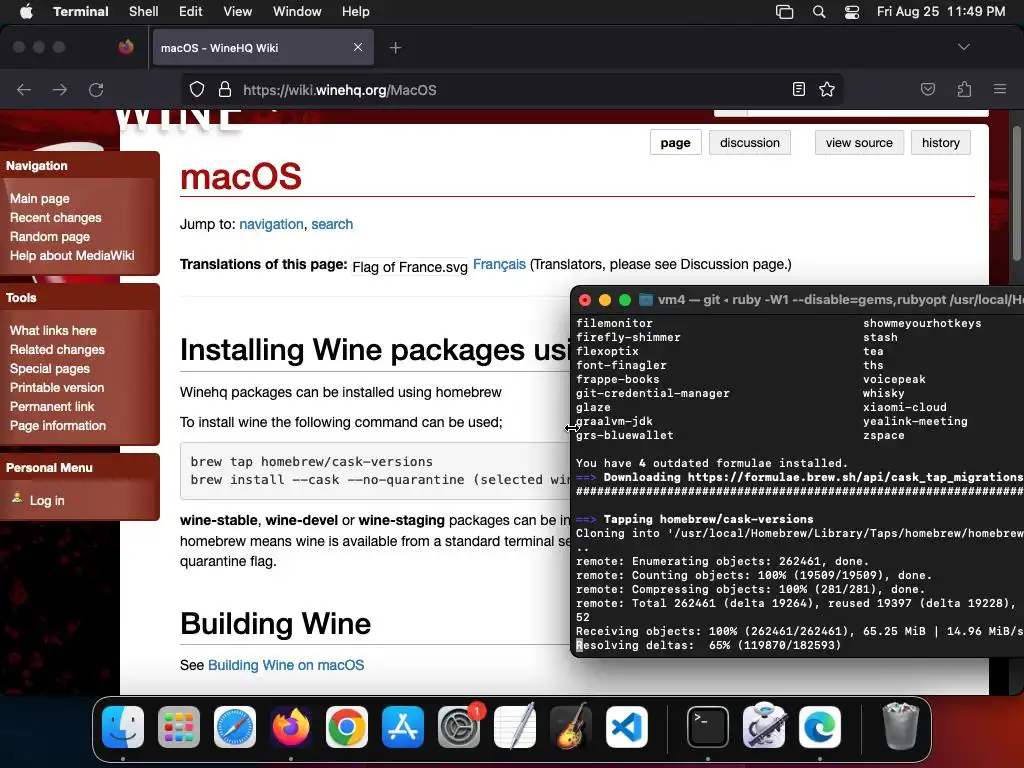Go forward to next page
The width and height of the screenshot is (1024, 768).
coord(60,89)
